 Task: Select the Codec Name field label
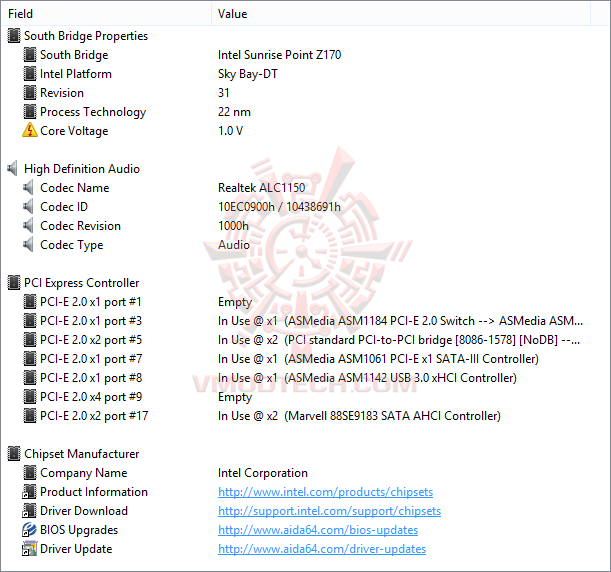pyautogui.click(x=74, y=188)
